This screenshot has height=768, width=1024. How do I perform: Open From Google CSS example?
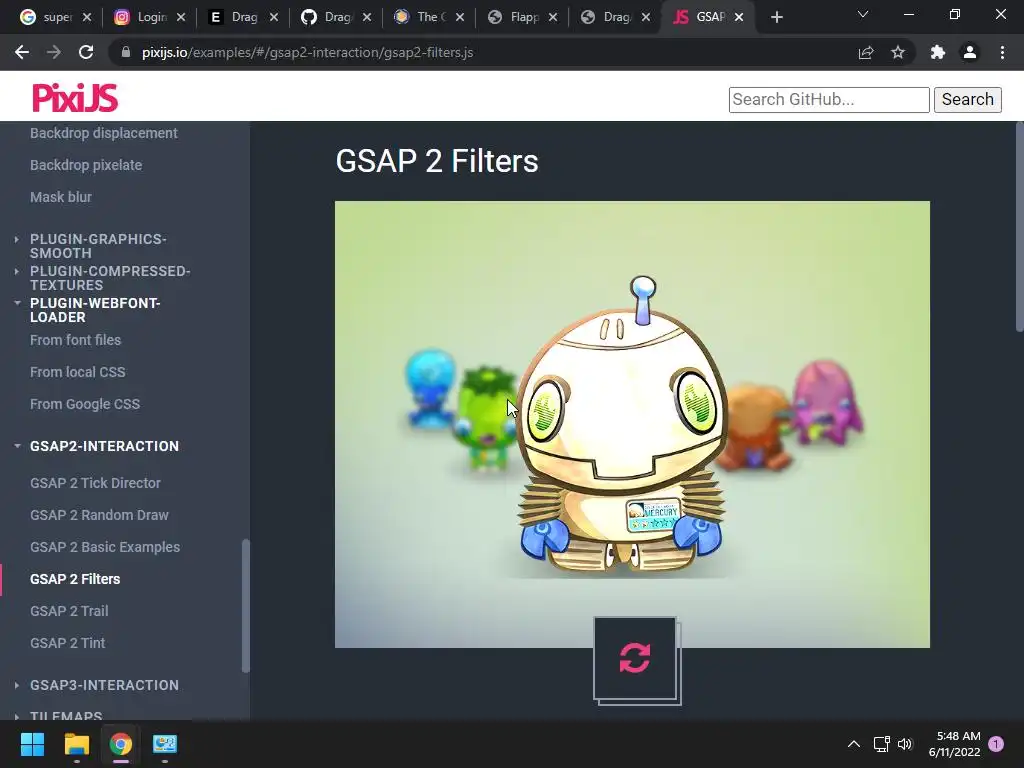85,404
